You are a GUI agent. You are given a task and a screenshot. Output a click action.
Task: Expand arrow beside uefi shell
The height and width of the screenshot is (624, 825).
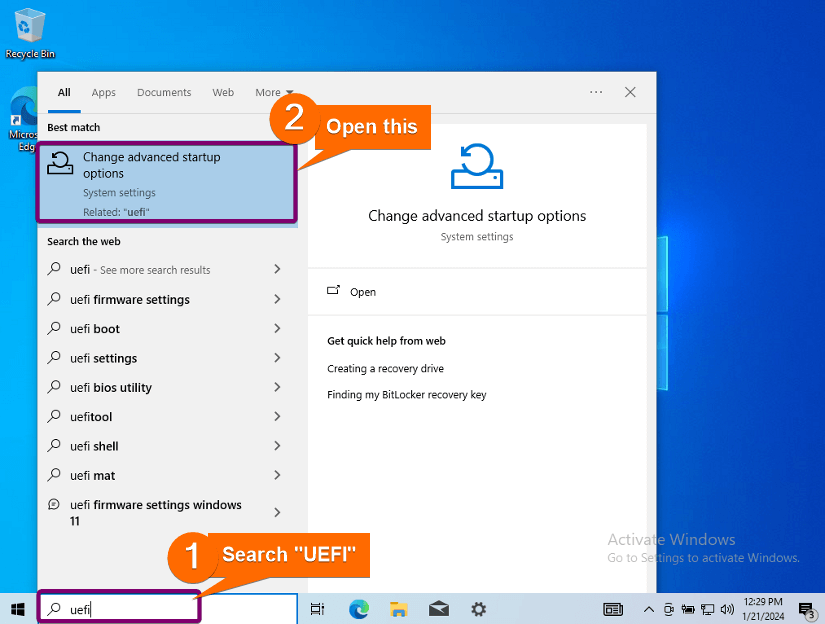coord(277,446)
